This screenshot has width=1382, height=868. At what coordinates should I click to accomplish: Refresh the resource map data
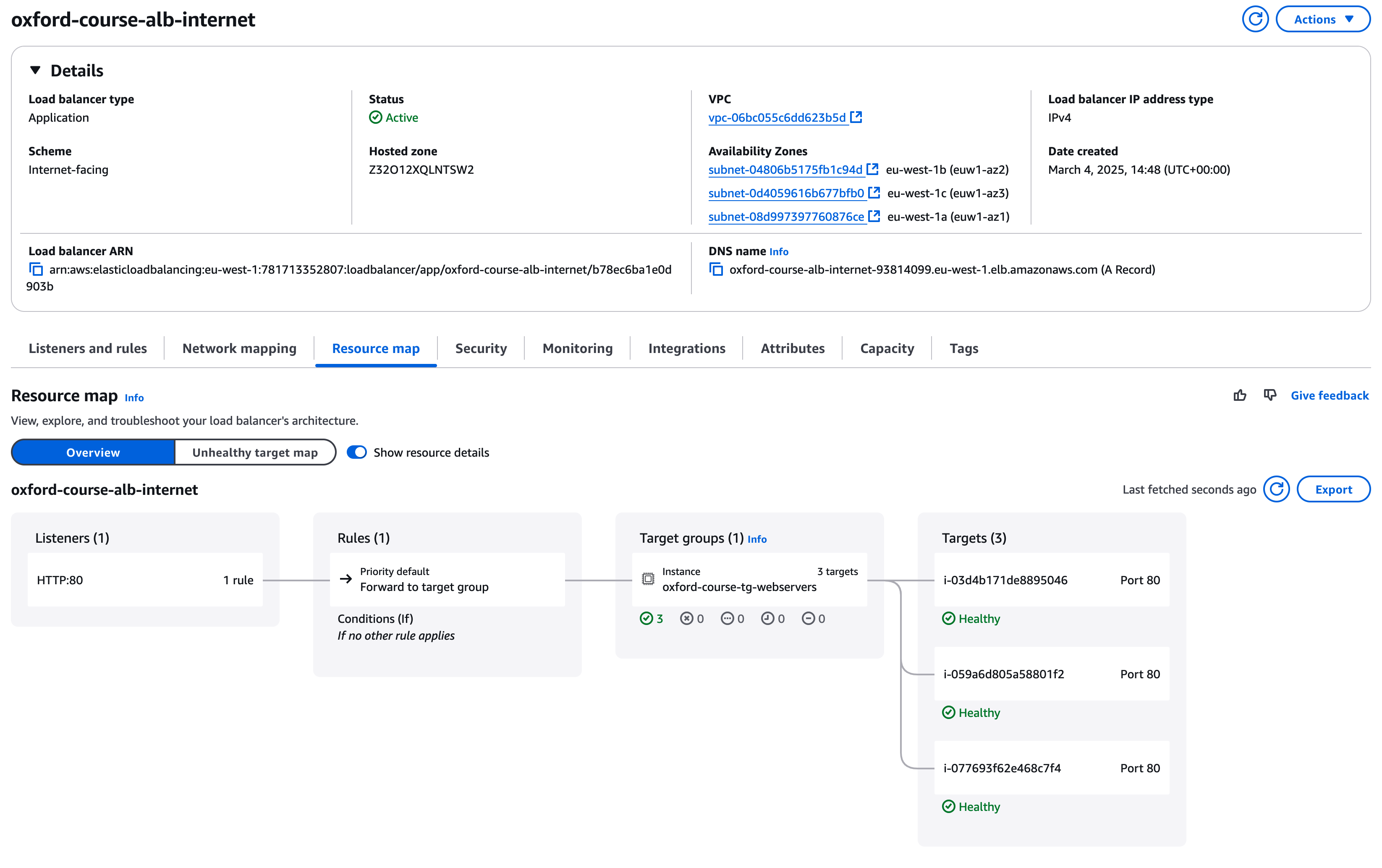tap(1276, 489)
